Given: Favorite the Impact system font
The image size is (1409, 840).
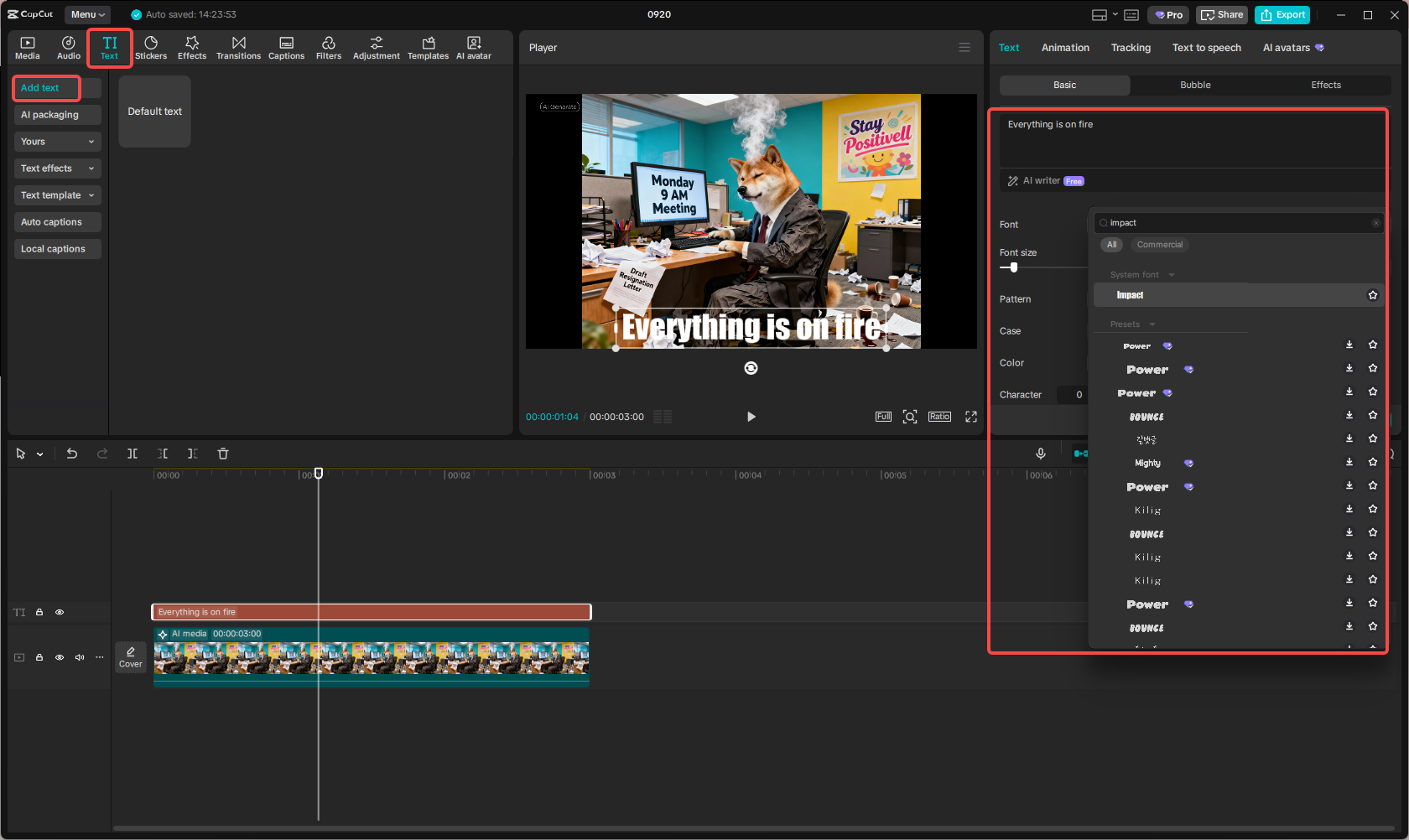Looking at the screenshot, I should click(x=1373, y=295).
